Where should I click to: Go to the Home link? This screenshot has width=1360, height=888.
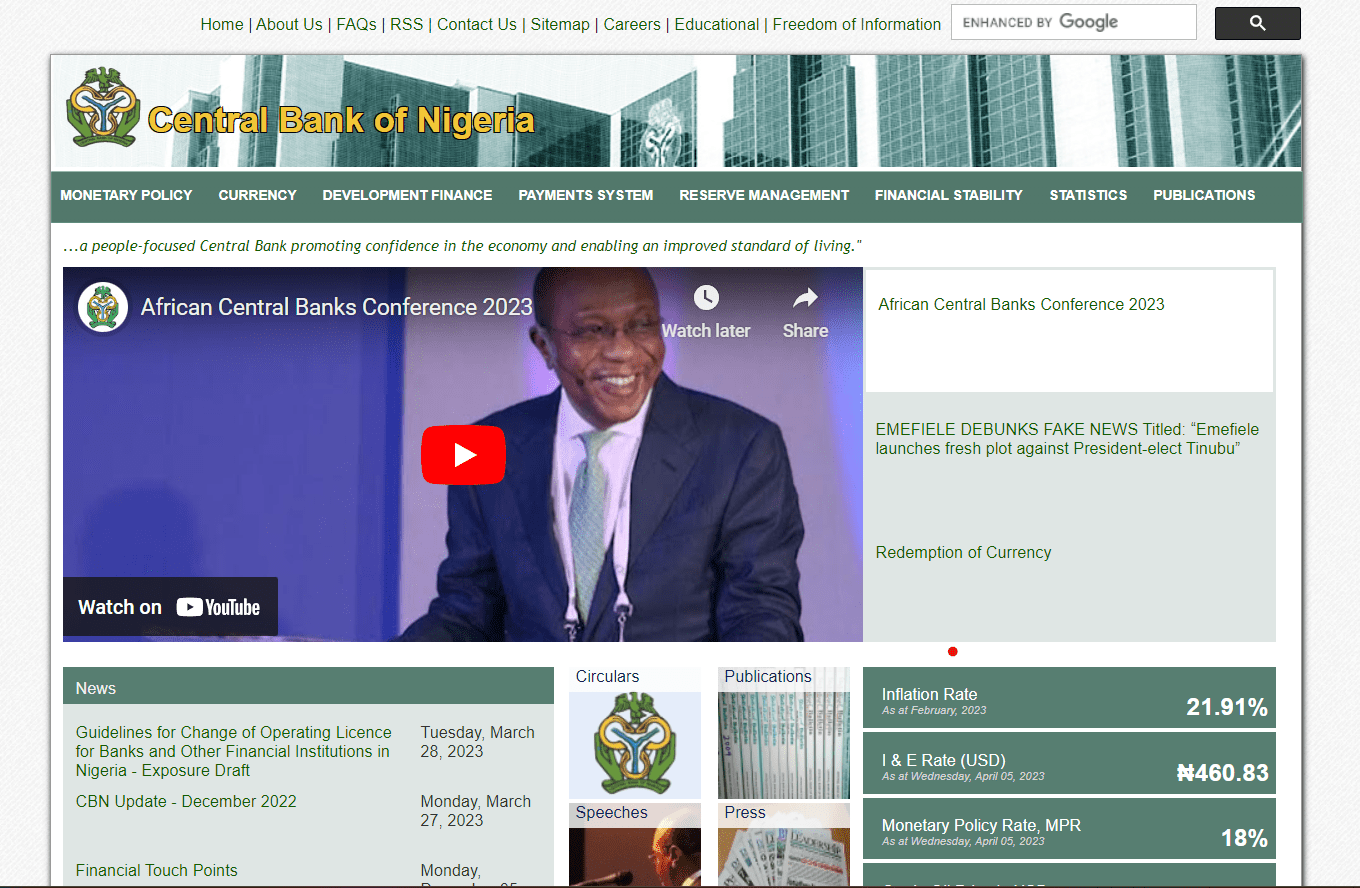[222, 24]
